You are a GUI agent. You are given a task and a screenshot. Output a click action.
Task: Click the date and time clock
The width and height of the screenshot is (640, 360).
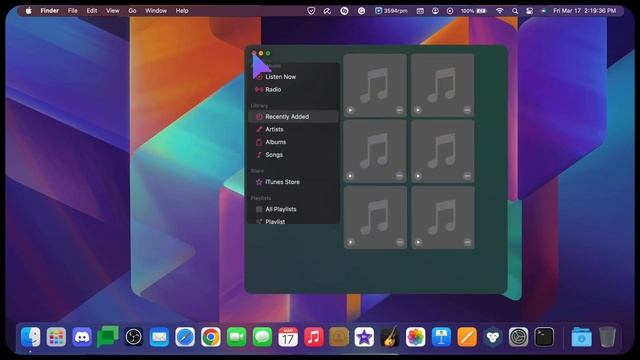584,11
